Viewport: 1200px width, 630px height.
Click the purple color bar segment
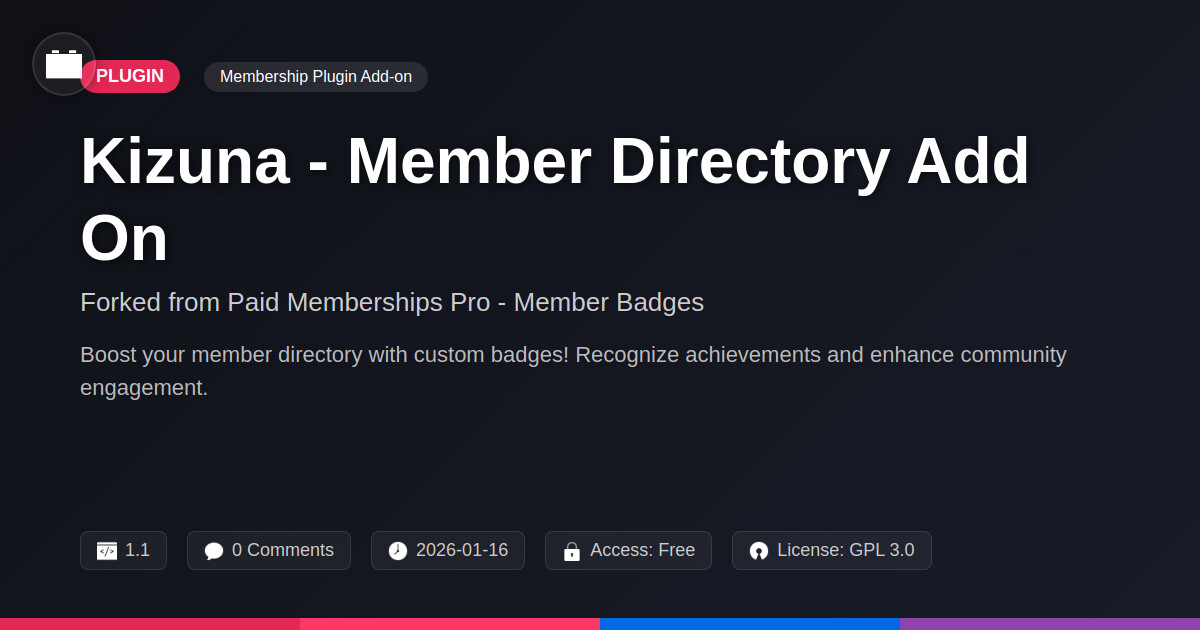1050,623
